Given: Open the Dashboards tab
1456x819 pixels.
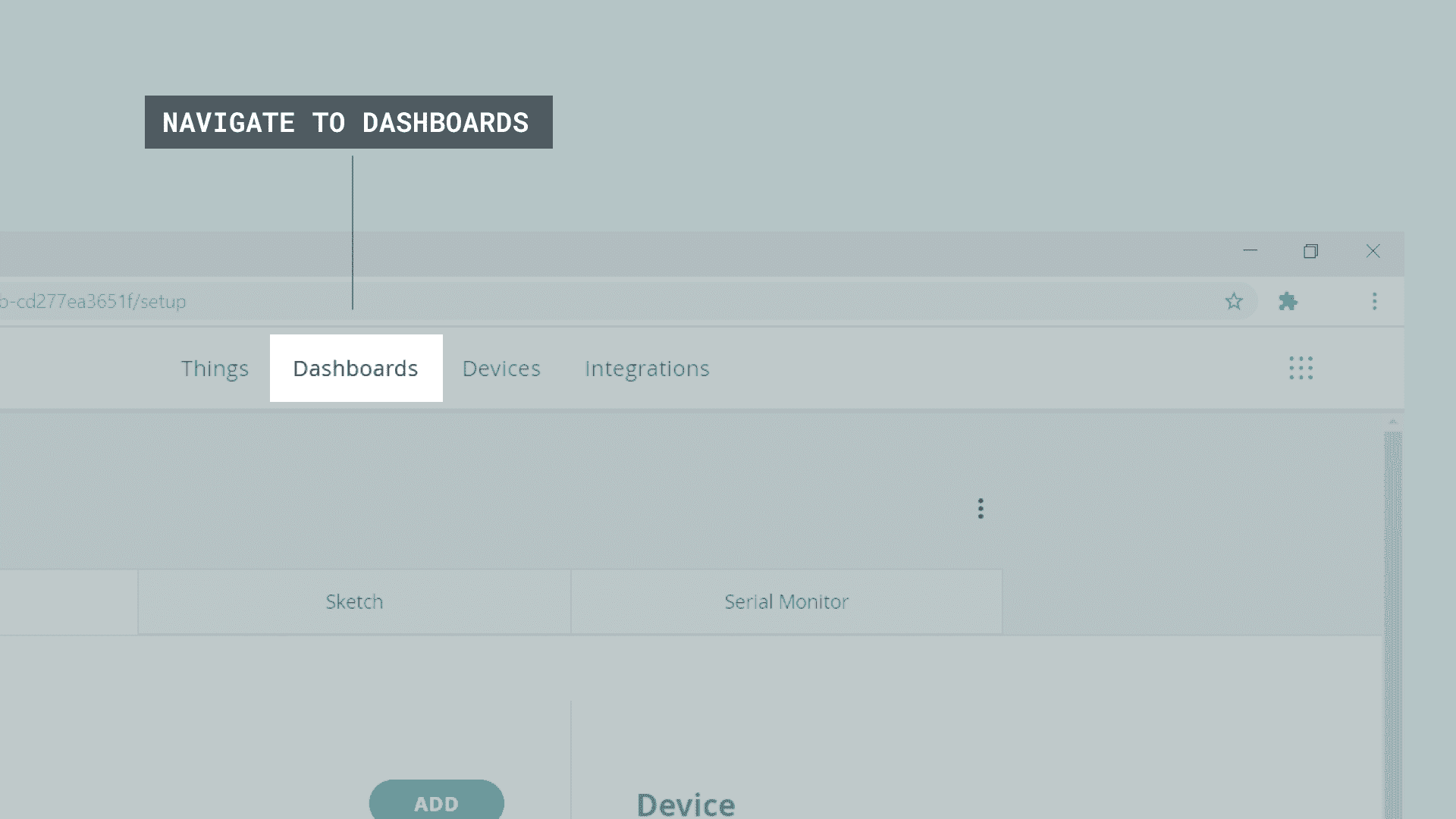Looking at the screenshot, I should click(356, 369).
